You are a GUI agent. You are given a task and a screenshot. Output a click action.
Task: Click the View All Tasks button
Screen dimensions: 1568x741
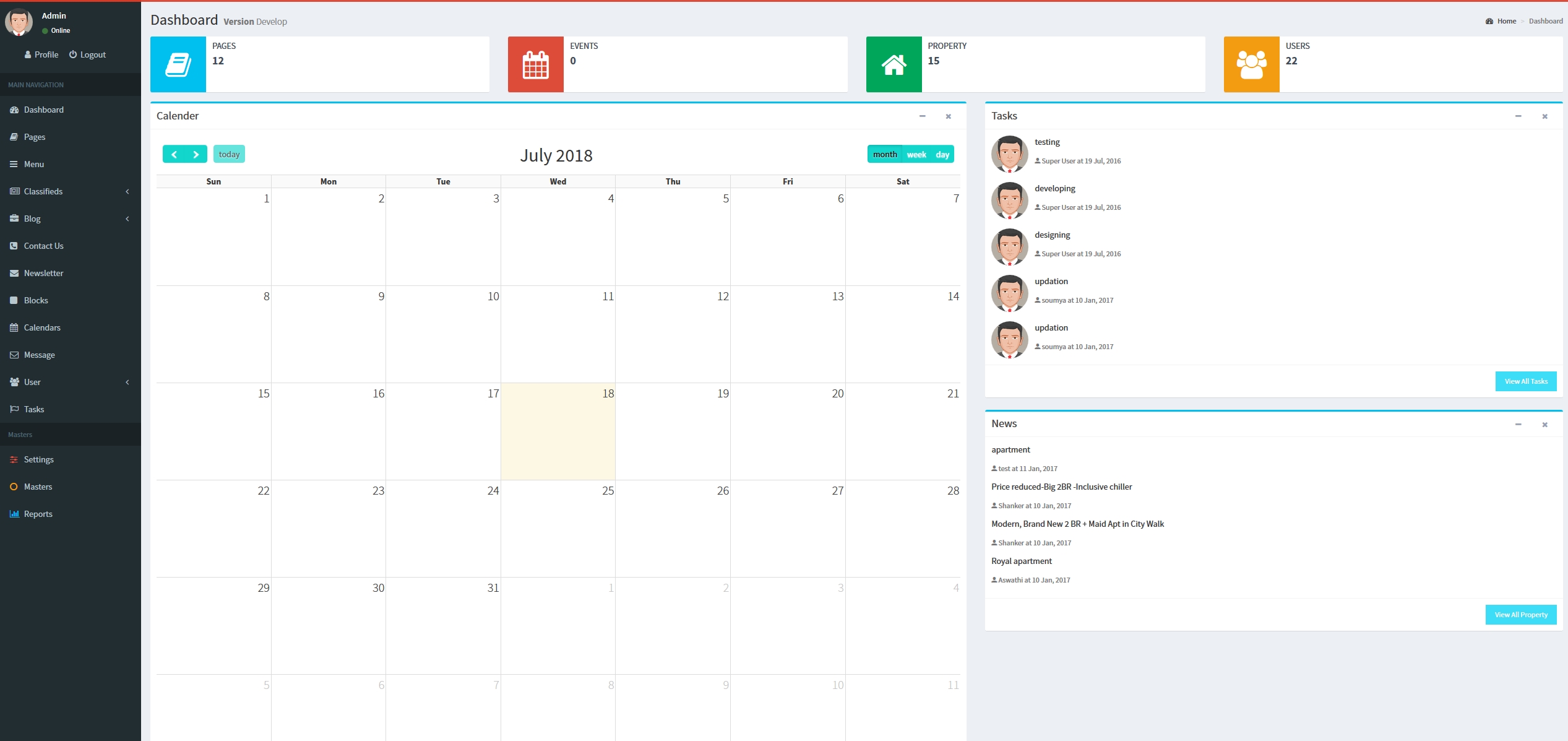click(1525, 381)
